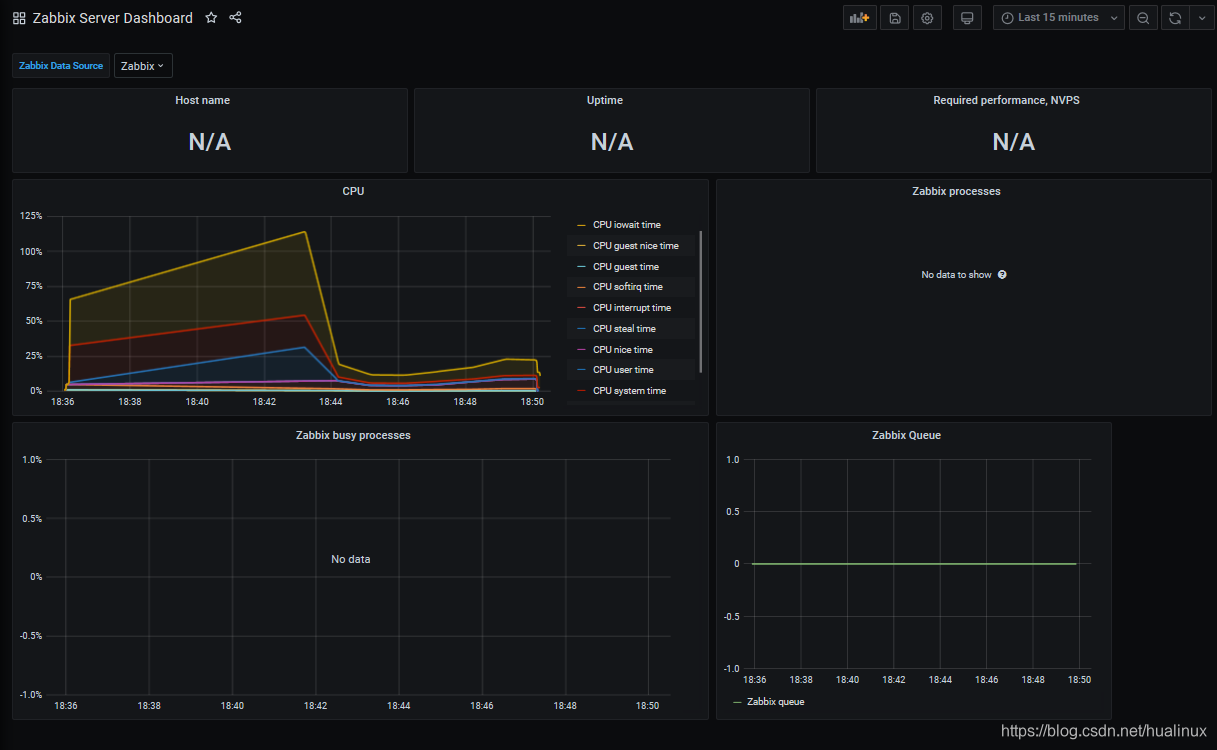Click the Host name N/A value
1217x750 pixels.
pos(210,142)
